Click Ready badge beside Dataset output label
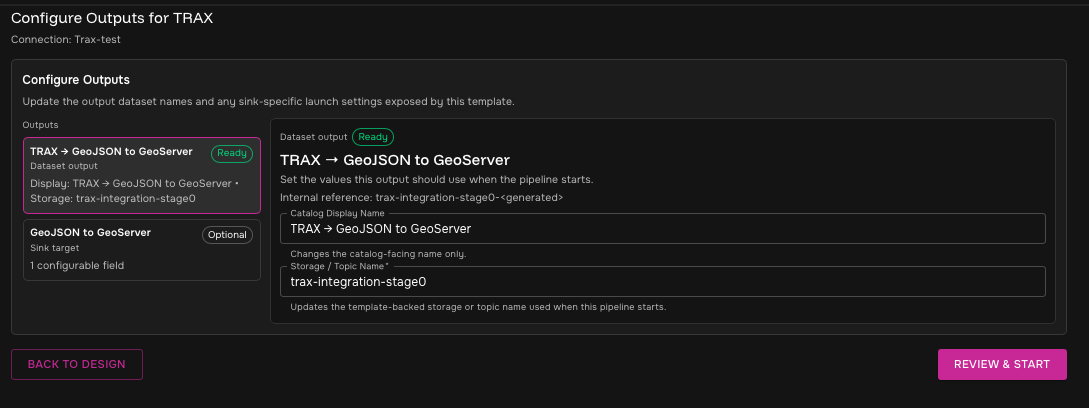 click(373, 137)
